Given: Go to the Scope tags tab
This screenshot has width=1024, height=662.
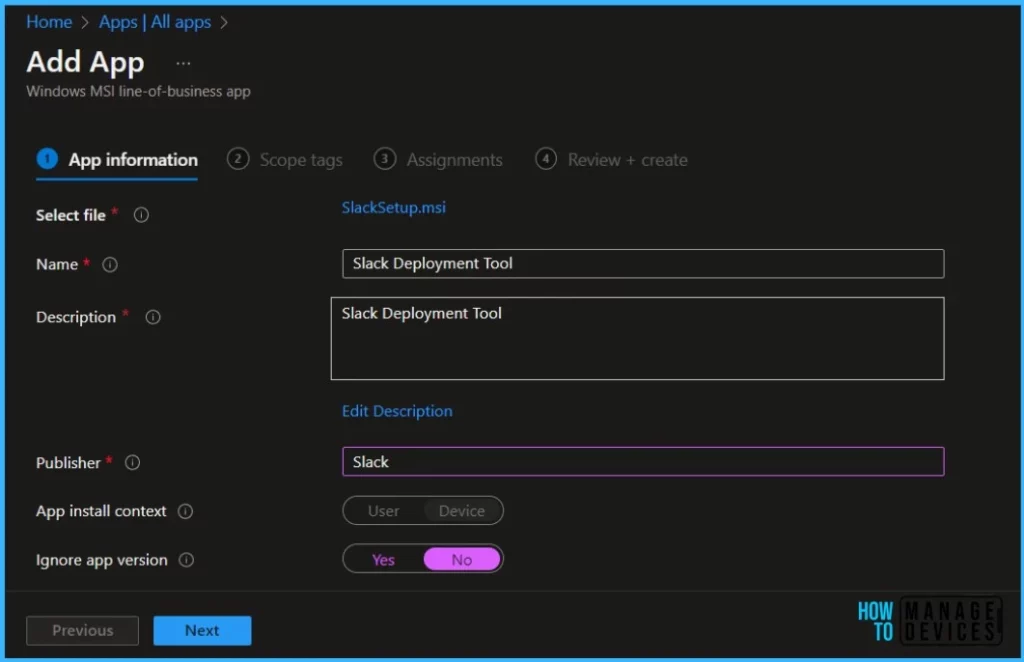Looking at the screenshot, I should click(x=285, y=160).
